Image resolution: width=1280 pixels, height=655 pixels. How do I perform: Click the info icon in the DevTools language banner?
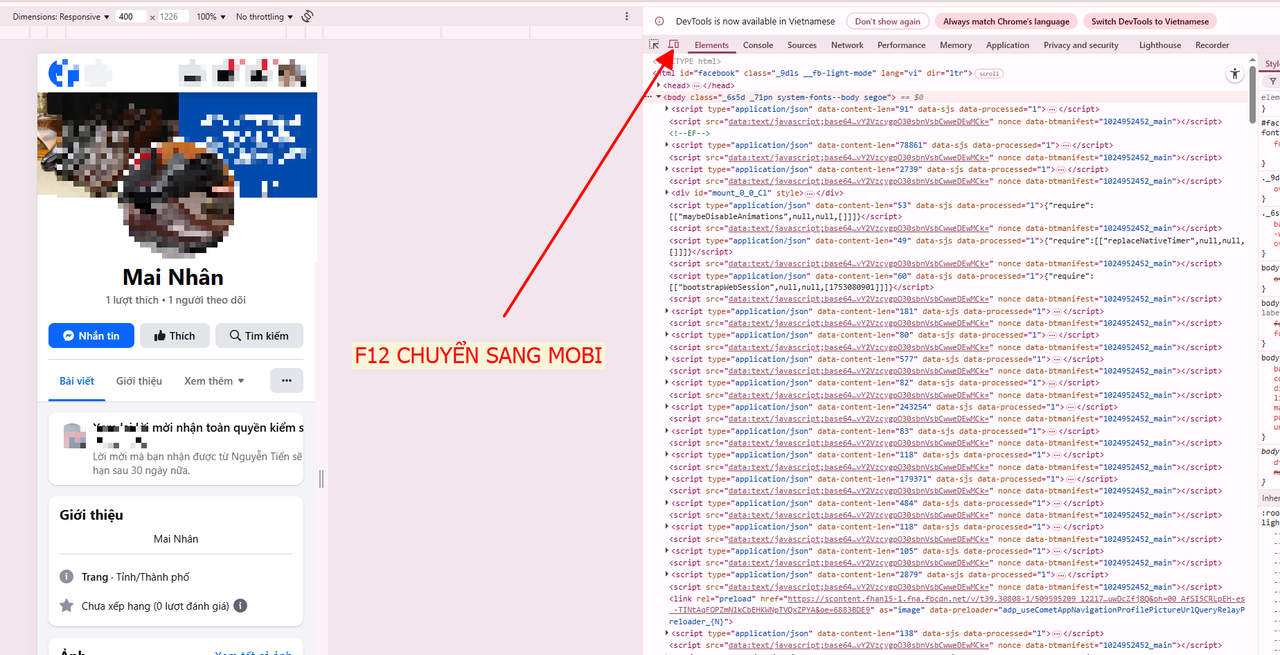click(659, 21)
